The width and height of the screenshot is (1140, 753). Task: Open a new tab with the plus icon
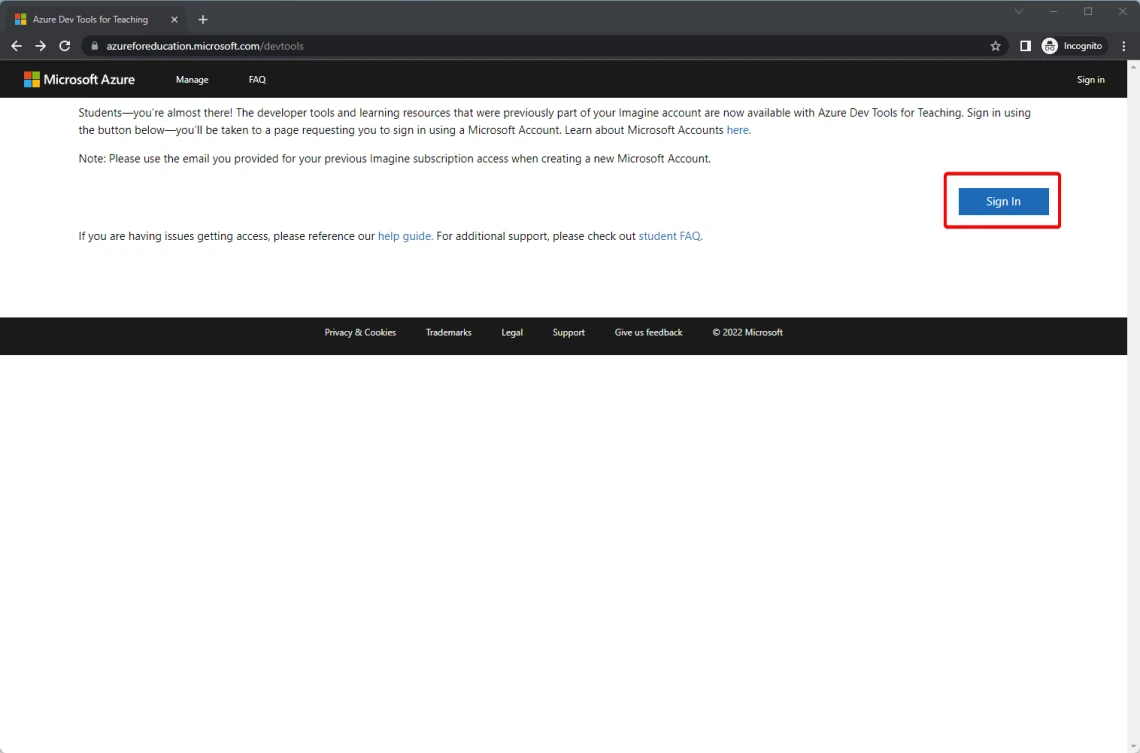click(x=203, y=20)
